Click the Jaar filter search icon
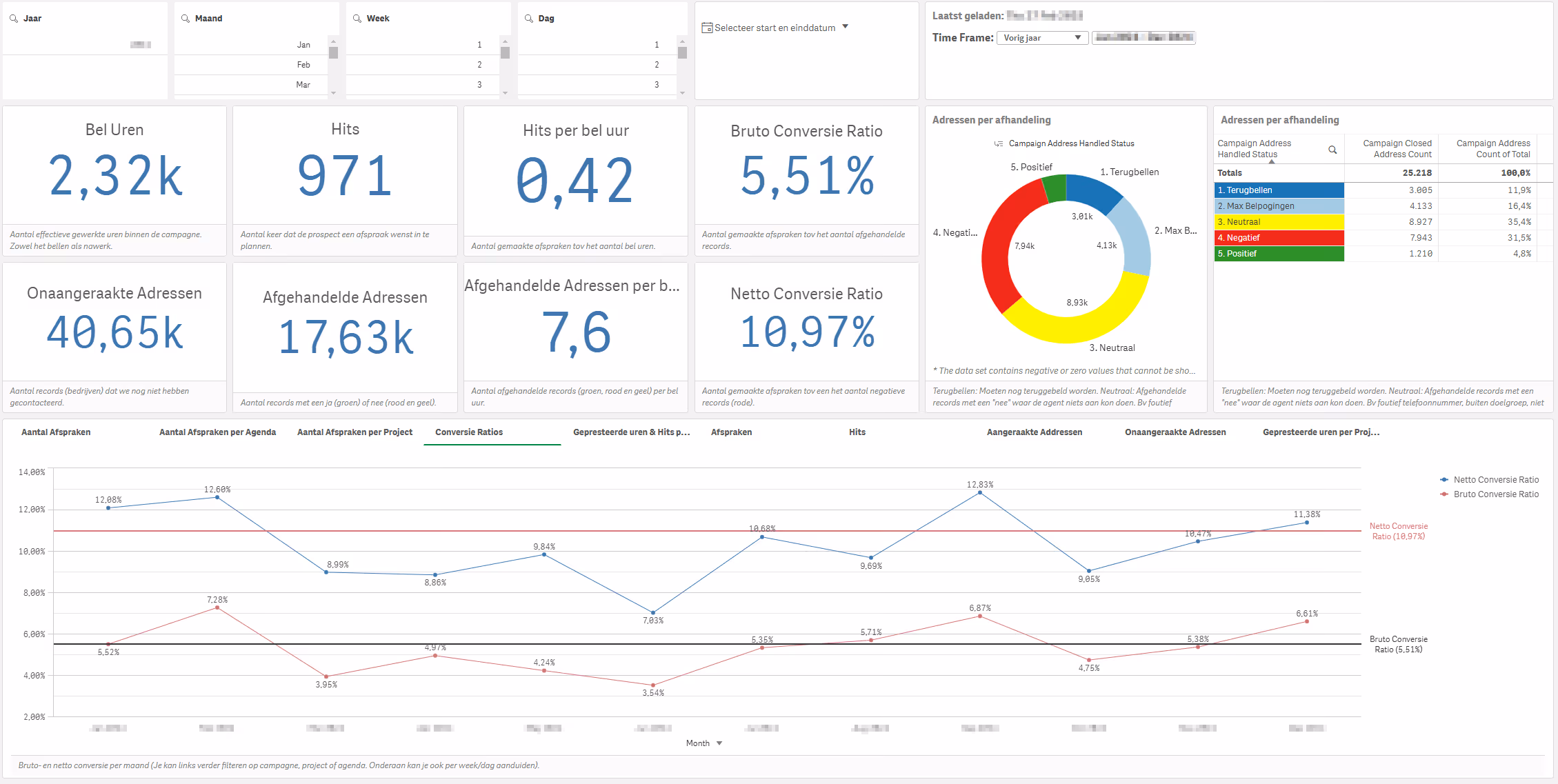1558x784 pixels. [x=14, y=19]
